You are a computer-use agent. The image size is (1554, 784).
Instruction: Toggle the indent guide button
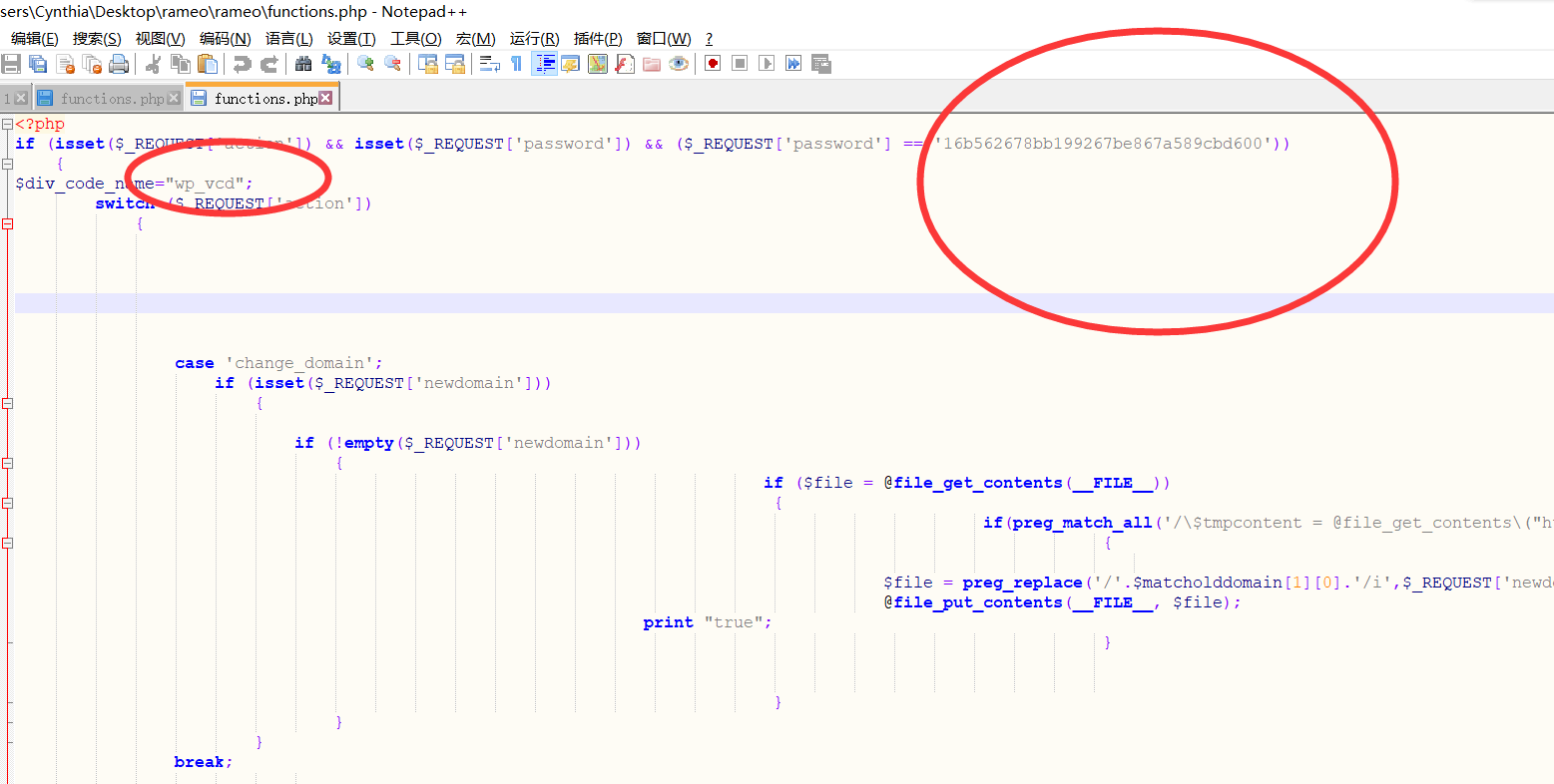point(544,64)
